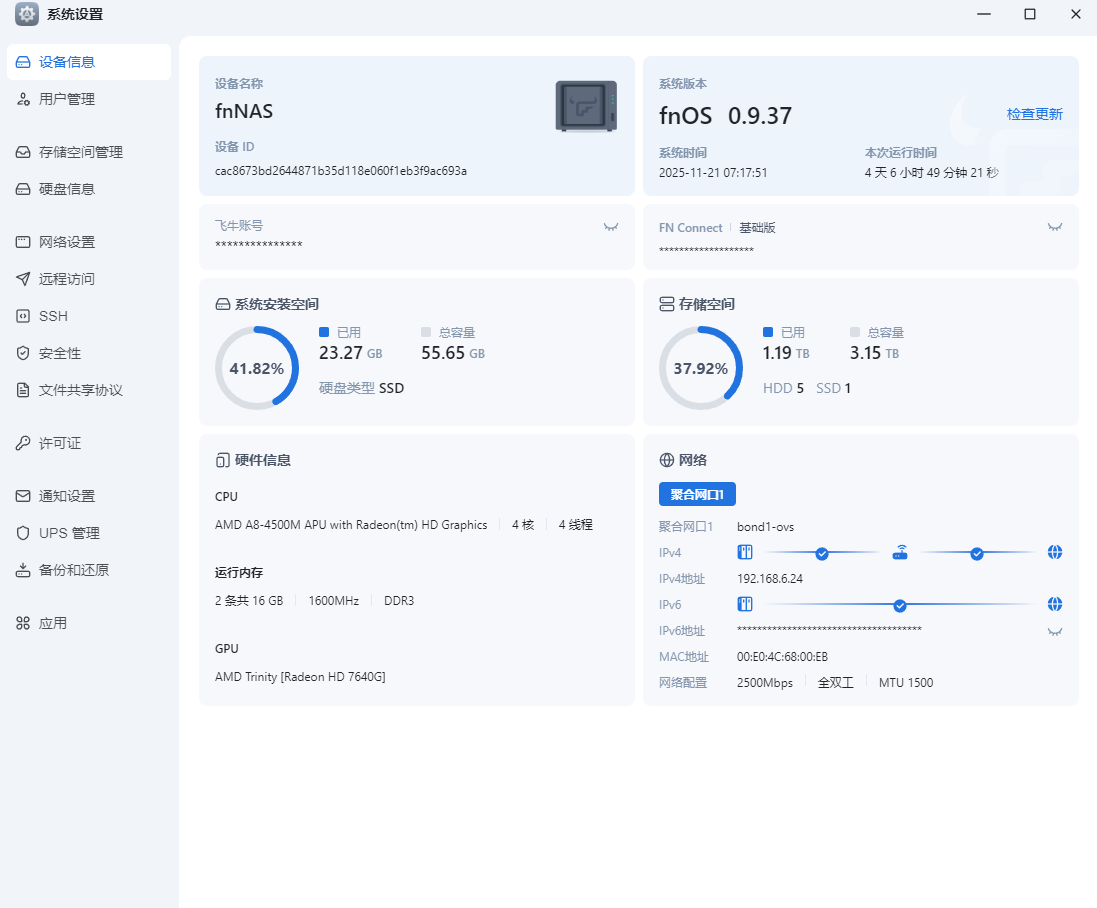Select the 聚合网口1 network tab

697,494
